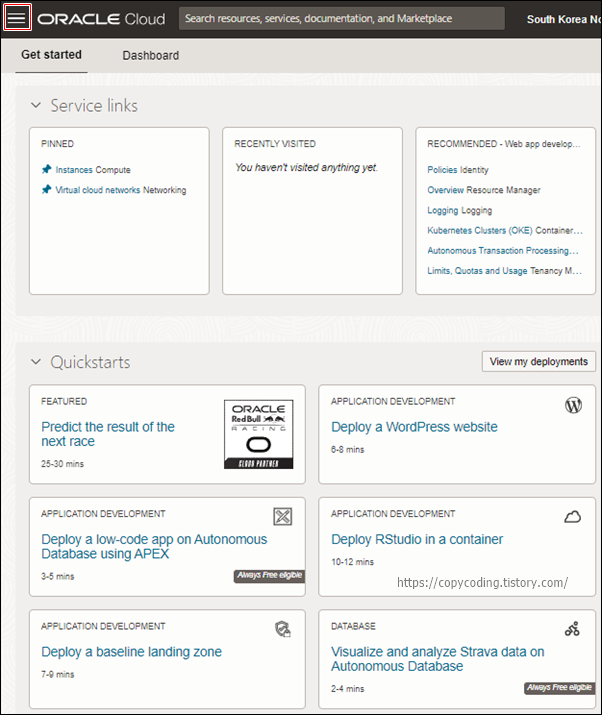Screen dimensions: 602x715
Task: Click the 25-30 mins duration text
Action: click(x=62, y=464)
